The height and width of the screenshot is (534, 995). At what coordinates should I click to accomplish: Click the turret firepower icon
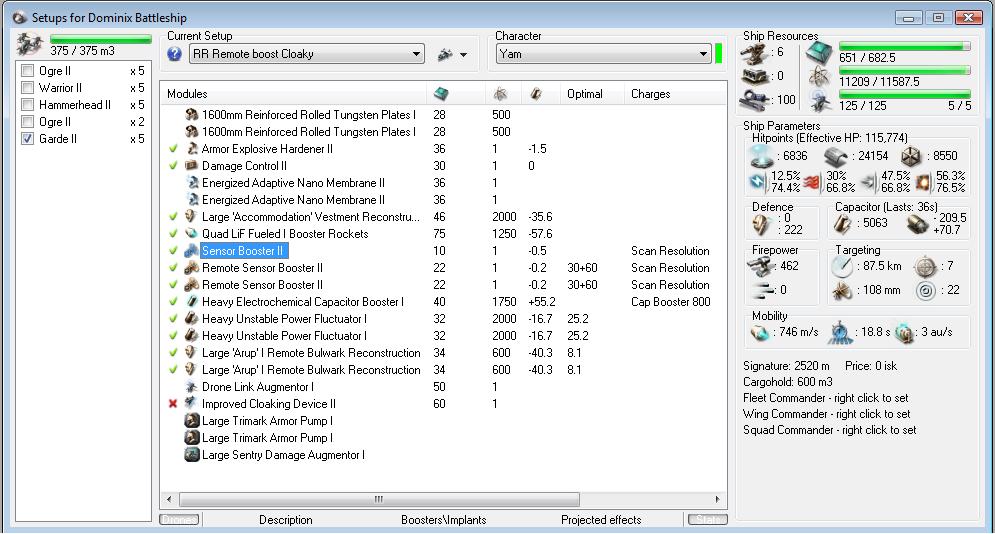coord(759,266)
